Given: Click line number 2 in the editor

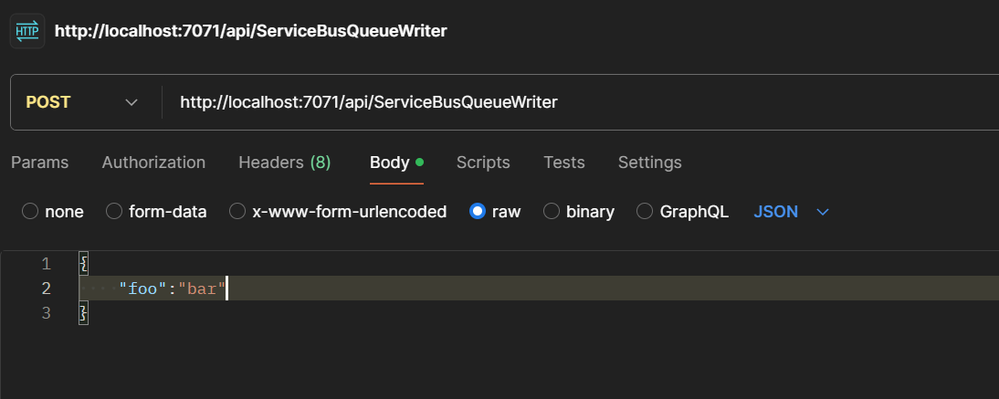Looking at the screenshot, I should coord(45,288).
